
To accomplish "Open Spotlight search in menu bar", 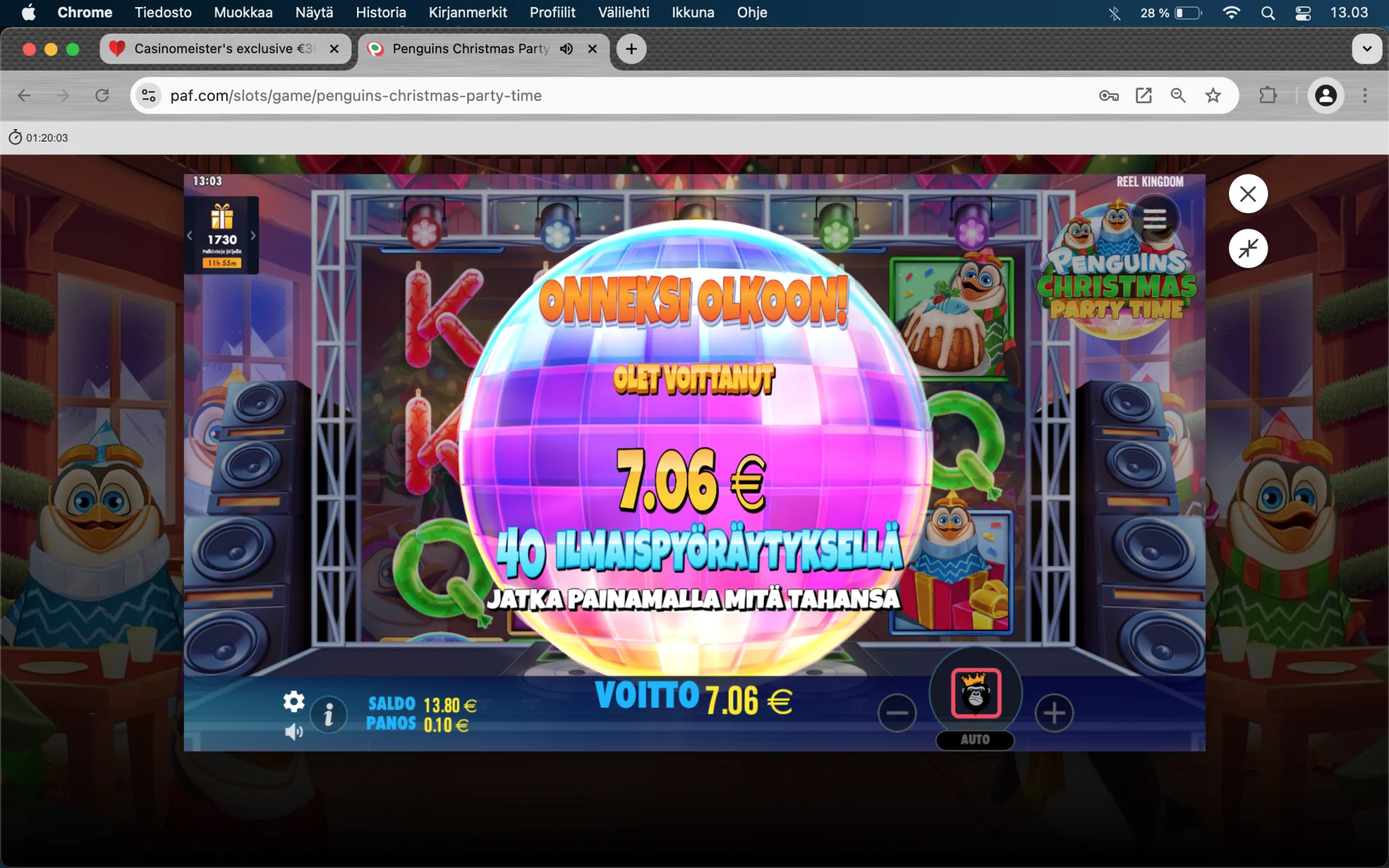I will [1268, 13].
